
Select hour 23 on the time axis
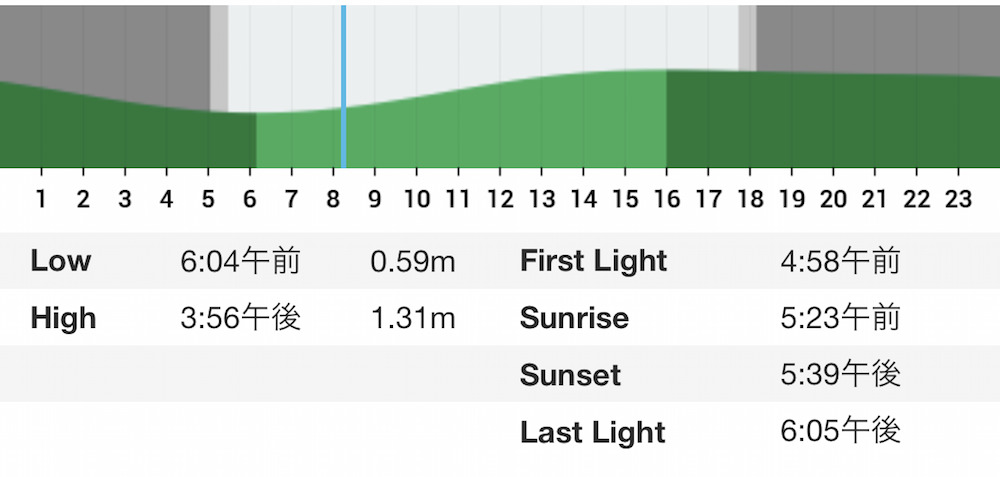click(957, 200)
